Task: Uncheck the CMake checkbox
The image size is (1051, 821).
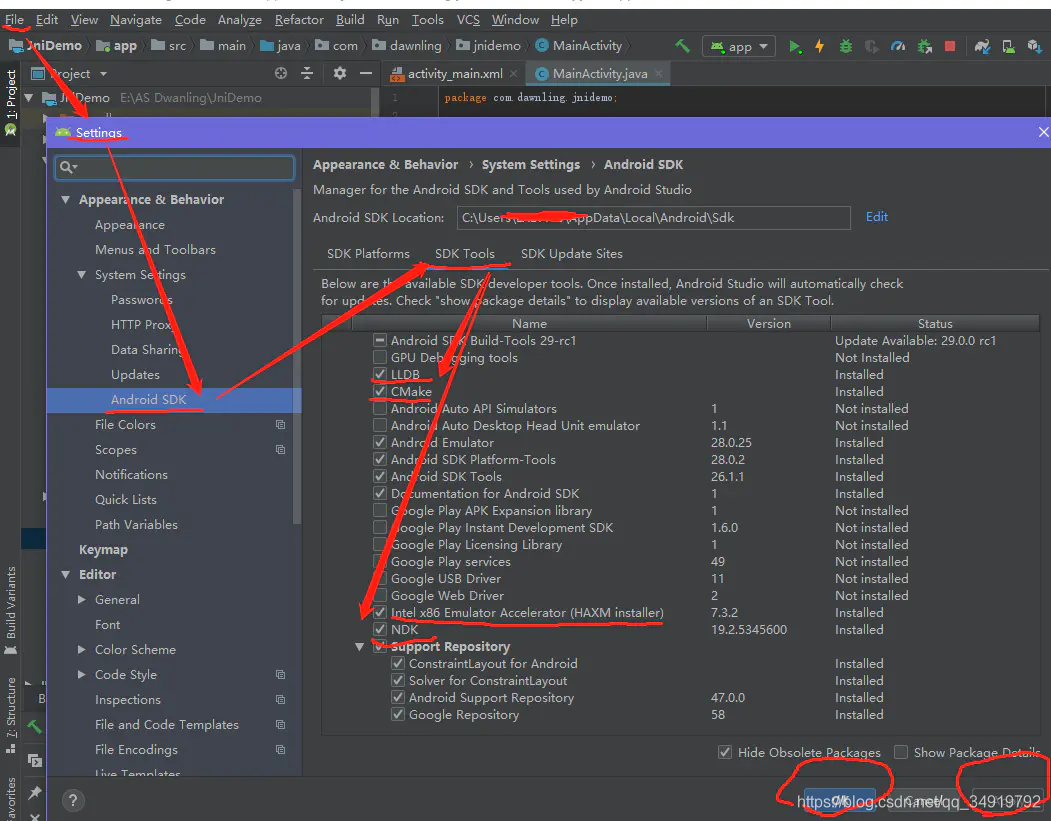Action: click(x=380, y=391)
